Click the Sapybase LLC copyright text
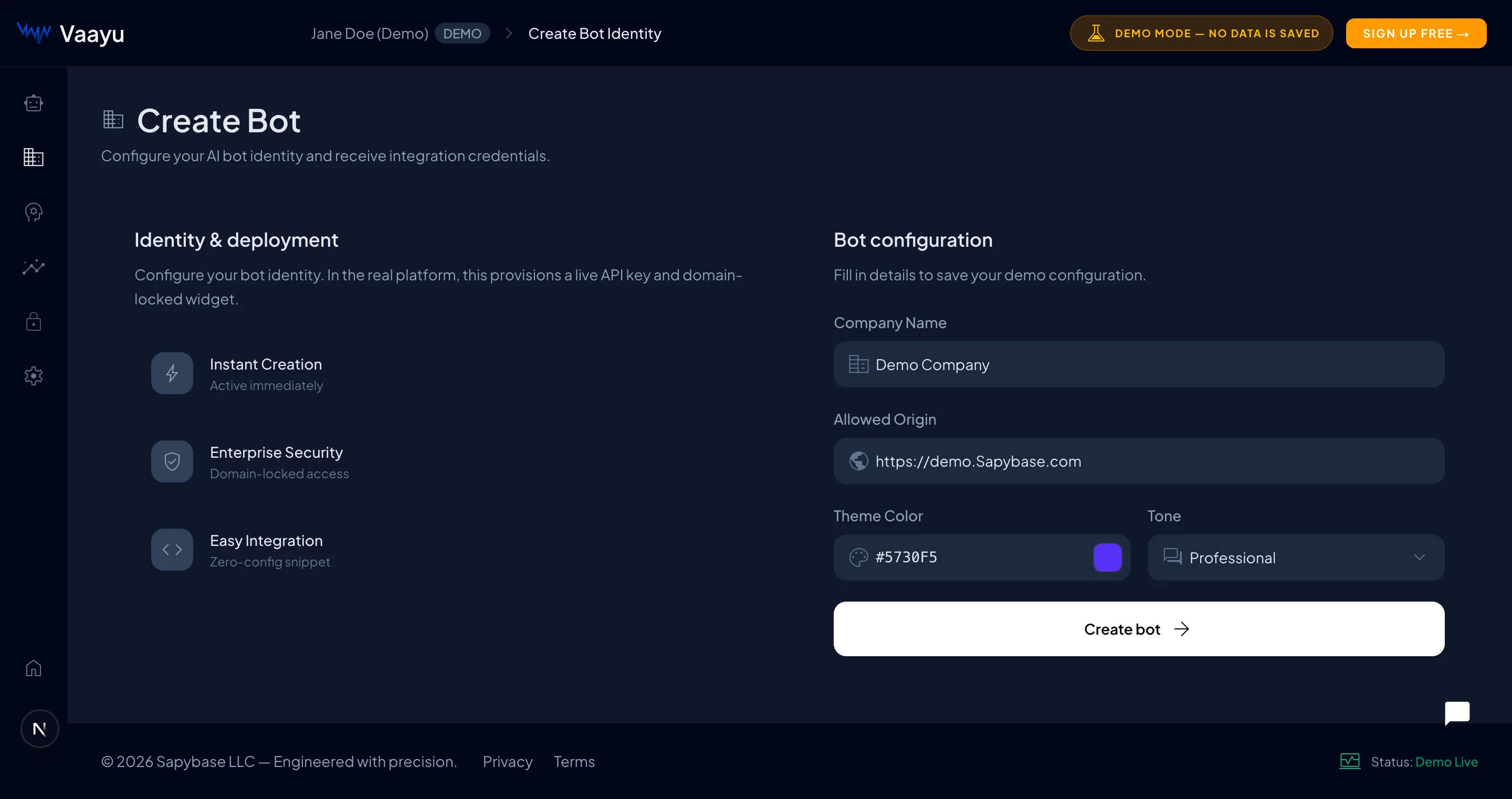This screenshot has width=1512, height=799. point(279,761)
